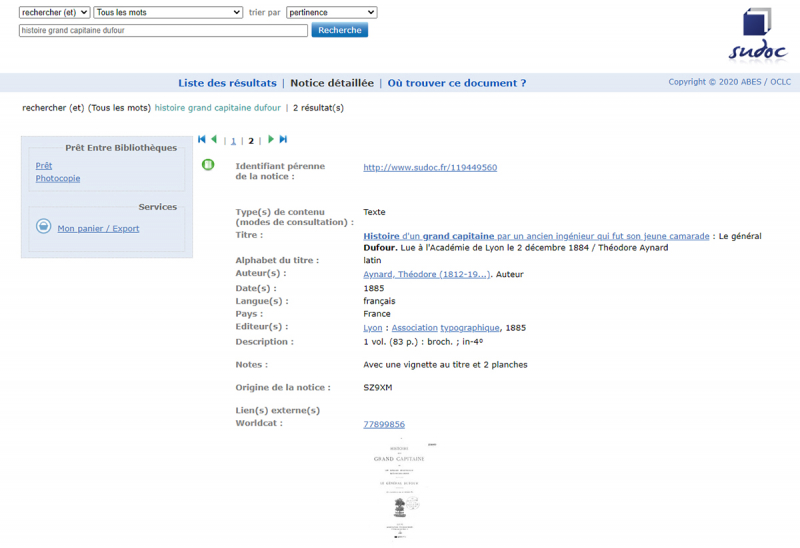Click the language value français
Viewport: 800px width, 548px height.
coord(379,301)
